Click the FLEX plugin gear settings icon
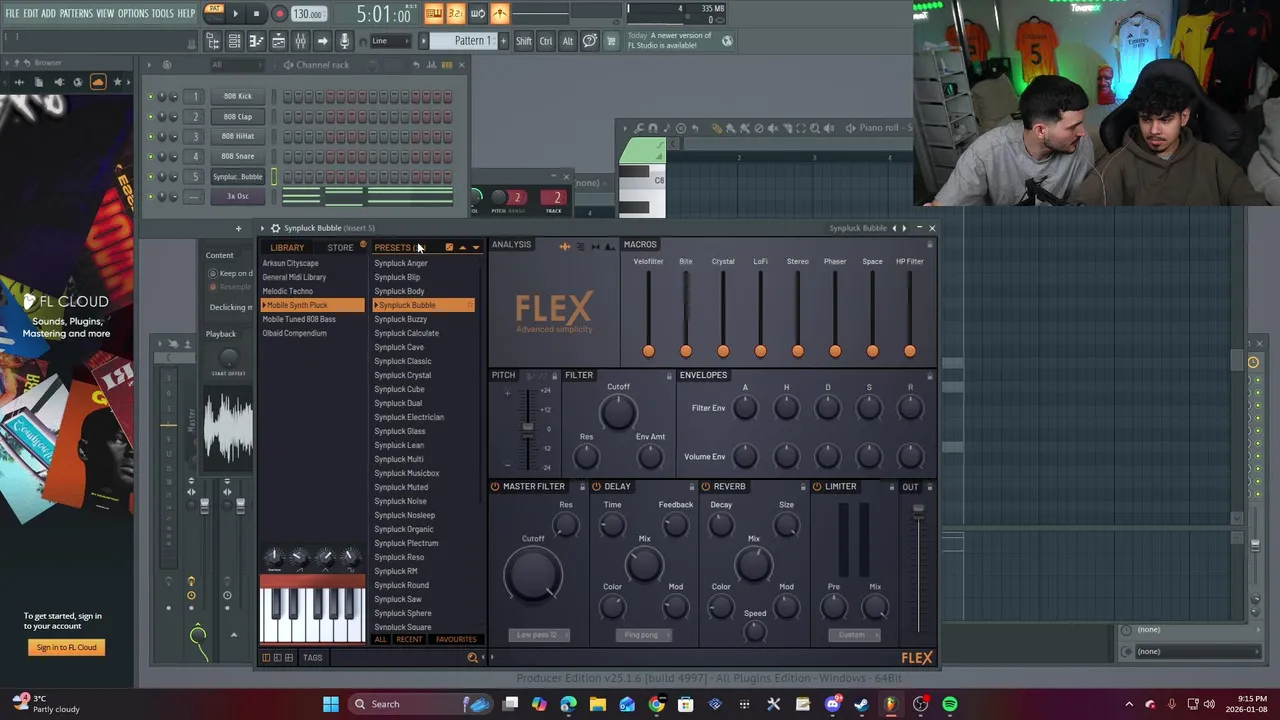The image size is (1280, 720). click(x=275, y=228)
